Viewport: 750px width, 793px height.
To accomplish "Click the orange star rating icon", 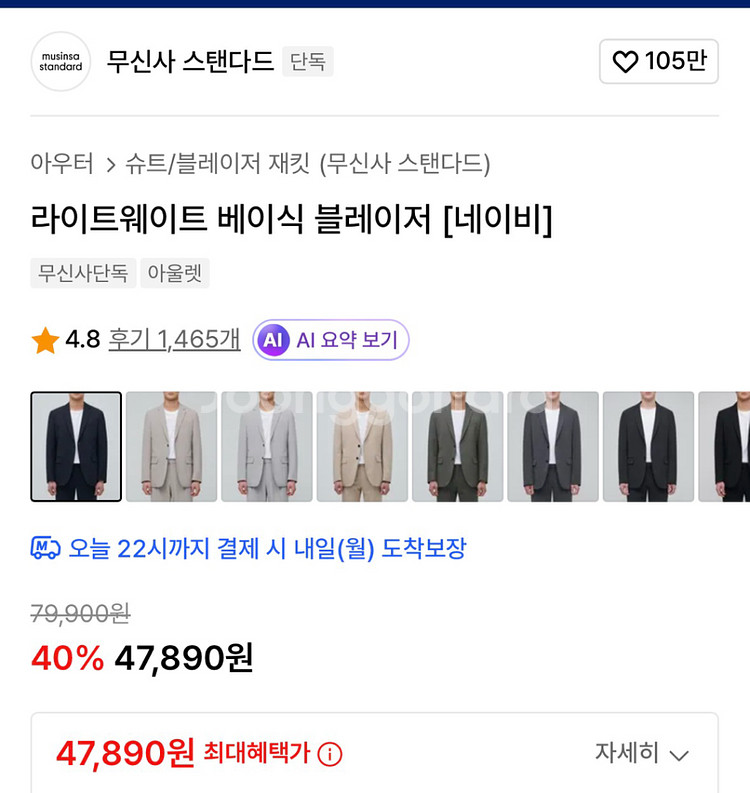I will [45, 341].
